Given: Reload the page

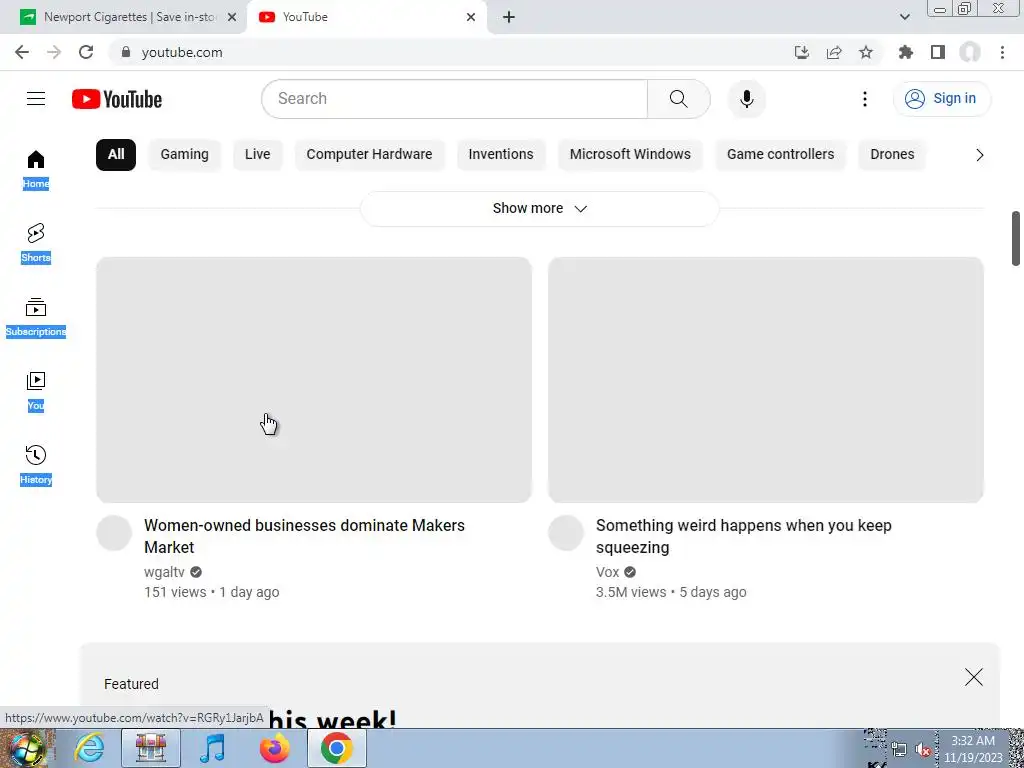Looking at the screenshot, I should click(x=86, y=52).
